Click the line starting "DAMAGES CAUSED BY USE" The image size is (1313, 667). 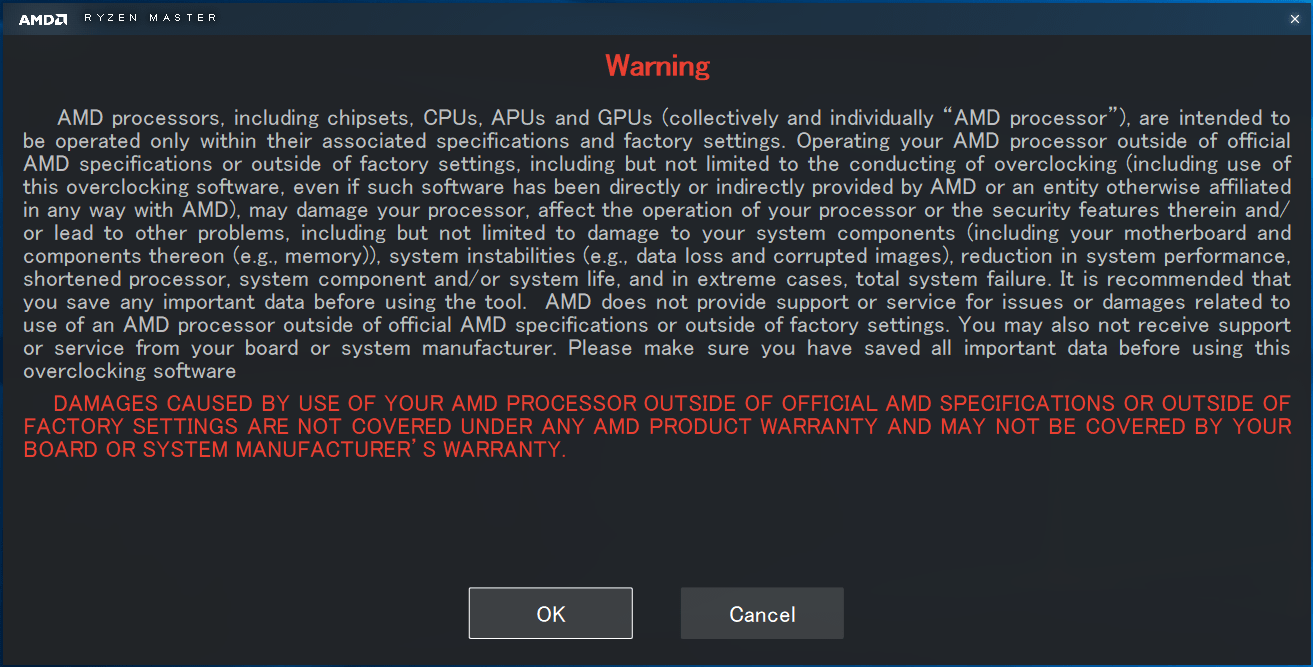pos(672,403)
